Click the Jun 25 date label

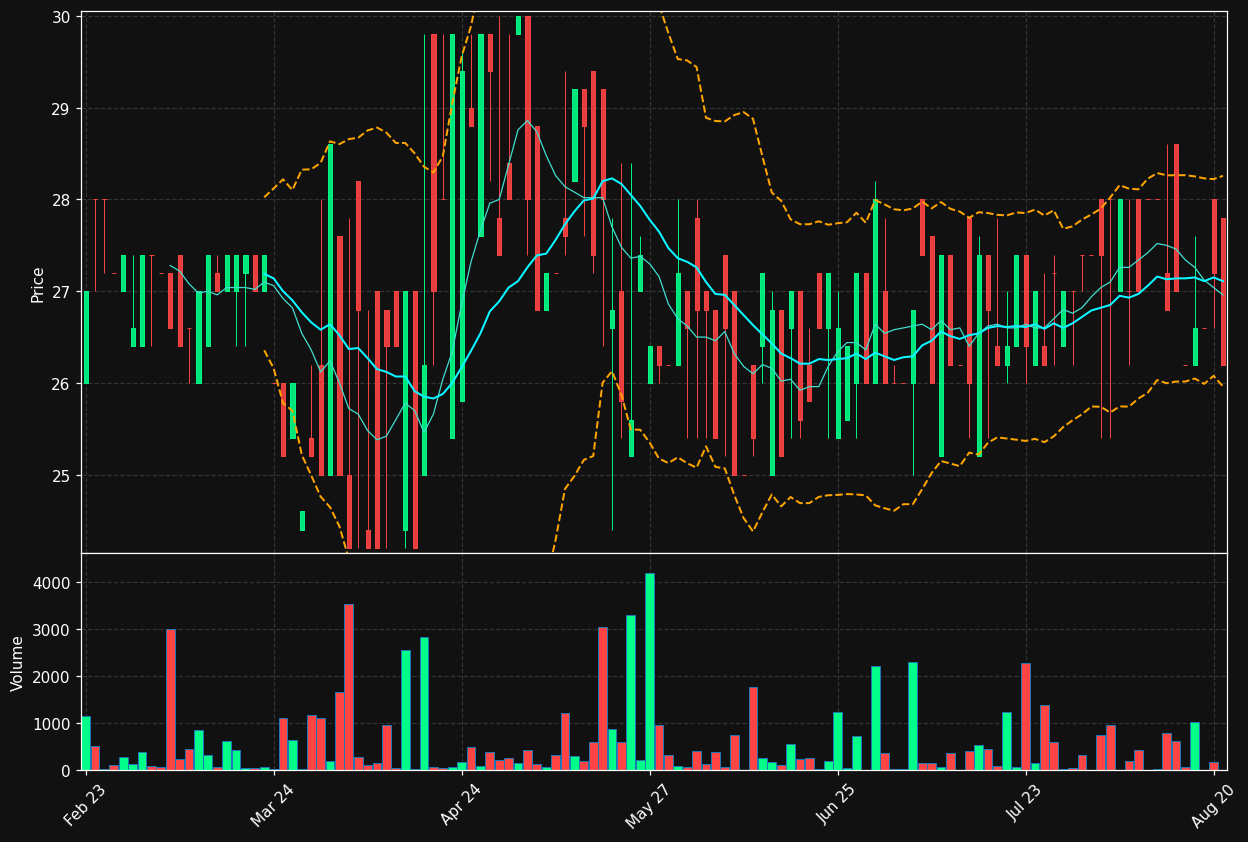(837, 806)
